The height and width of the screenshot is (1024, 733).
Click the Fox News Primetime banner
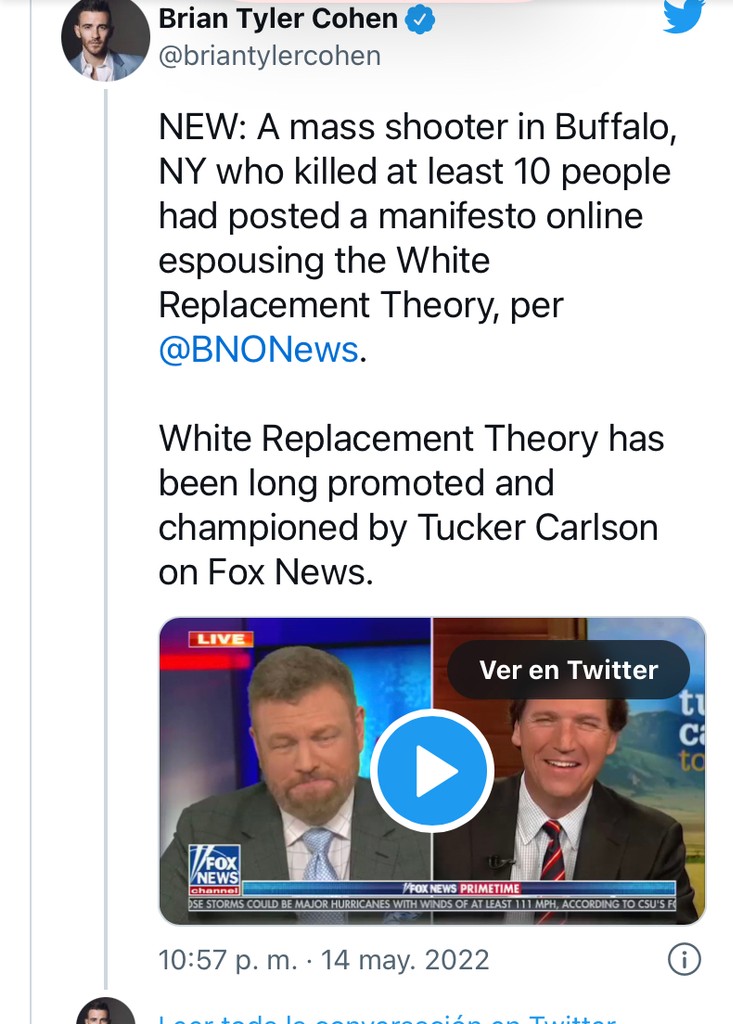(x=460, y=888)
